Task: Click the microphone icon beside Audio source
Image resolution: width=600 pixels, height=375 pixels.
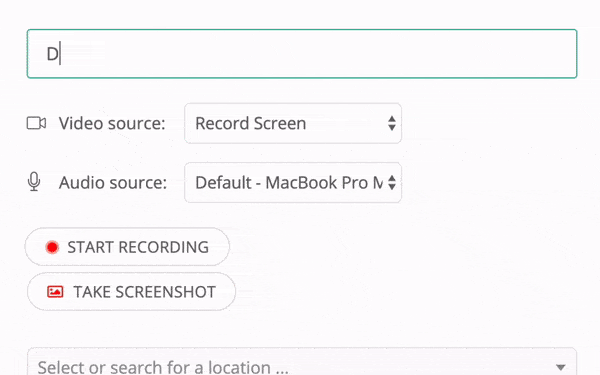Action: coord(34,182)
